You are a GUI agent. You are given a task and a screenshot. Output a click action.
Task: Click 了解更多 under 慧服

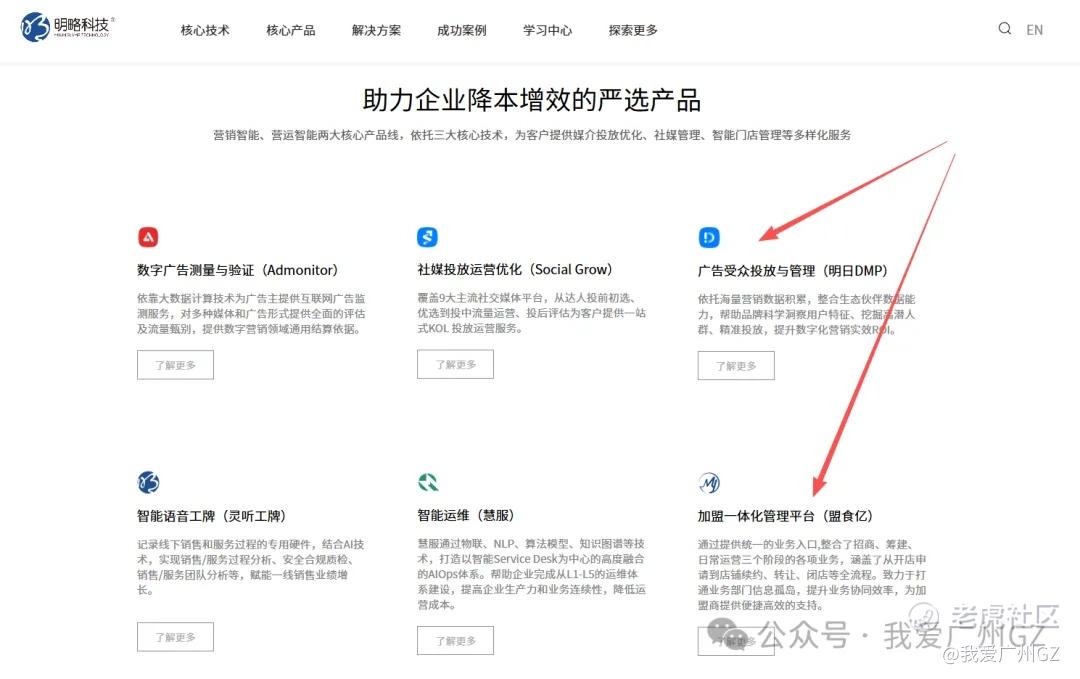tap(455, 640)
